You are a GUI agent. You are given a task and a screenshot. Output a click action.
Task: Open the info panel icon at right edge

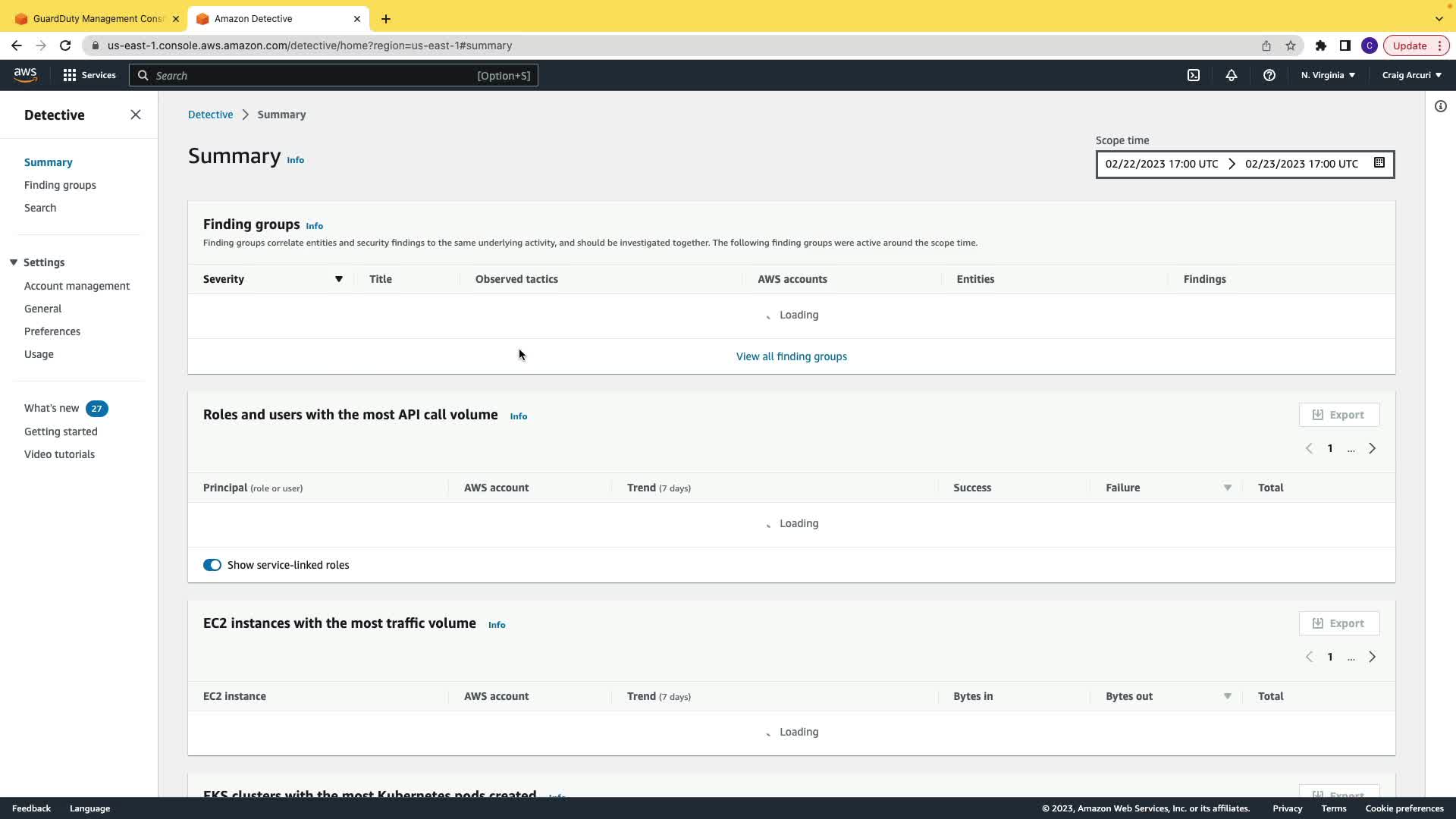[1441, 106]
